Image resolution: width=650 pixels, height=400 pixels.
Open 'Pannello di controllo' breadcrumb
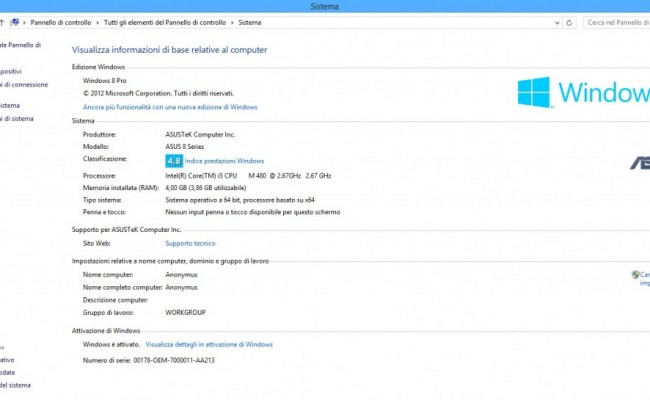[x=61, y=22]
